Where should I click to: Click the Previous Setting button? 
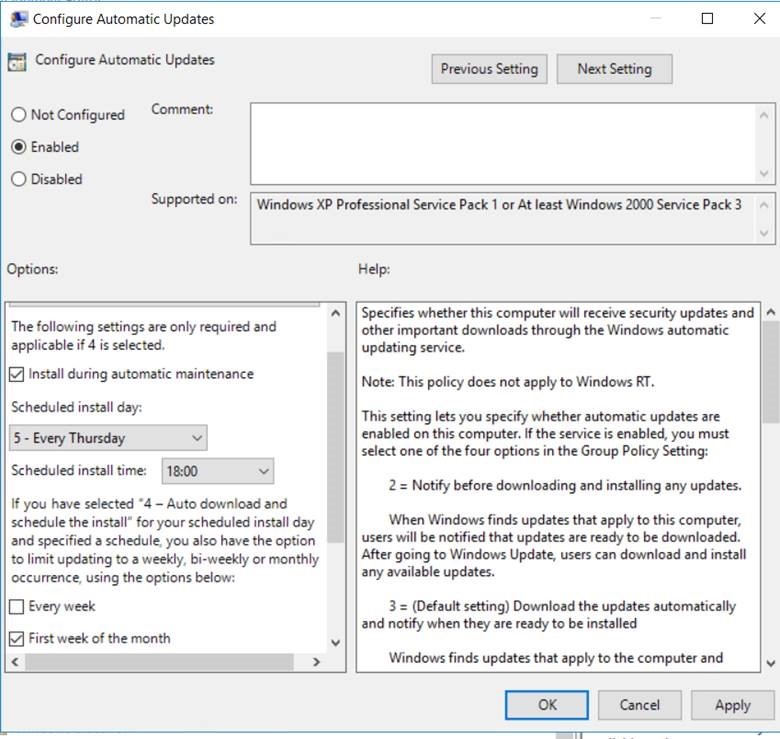click(489, 69)
